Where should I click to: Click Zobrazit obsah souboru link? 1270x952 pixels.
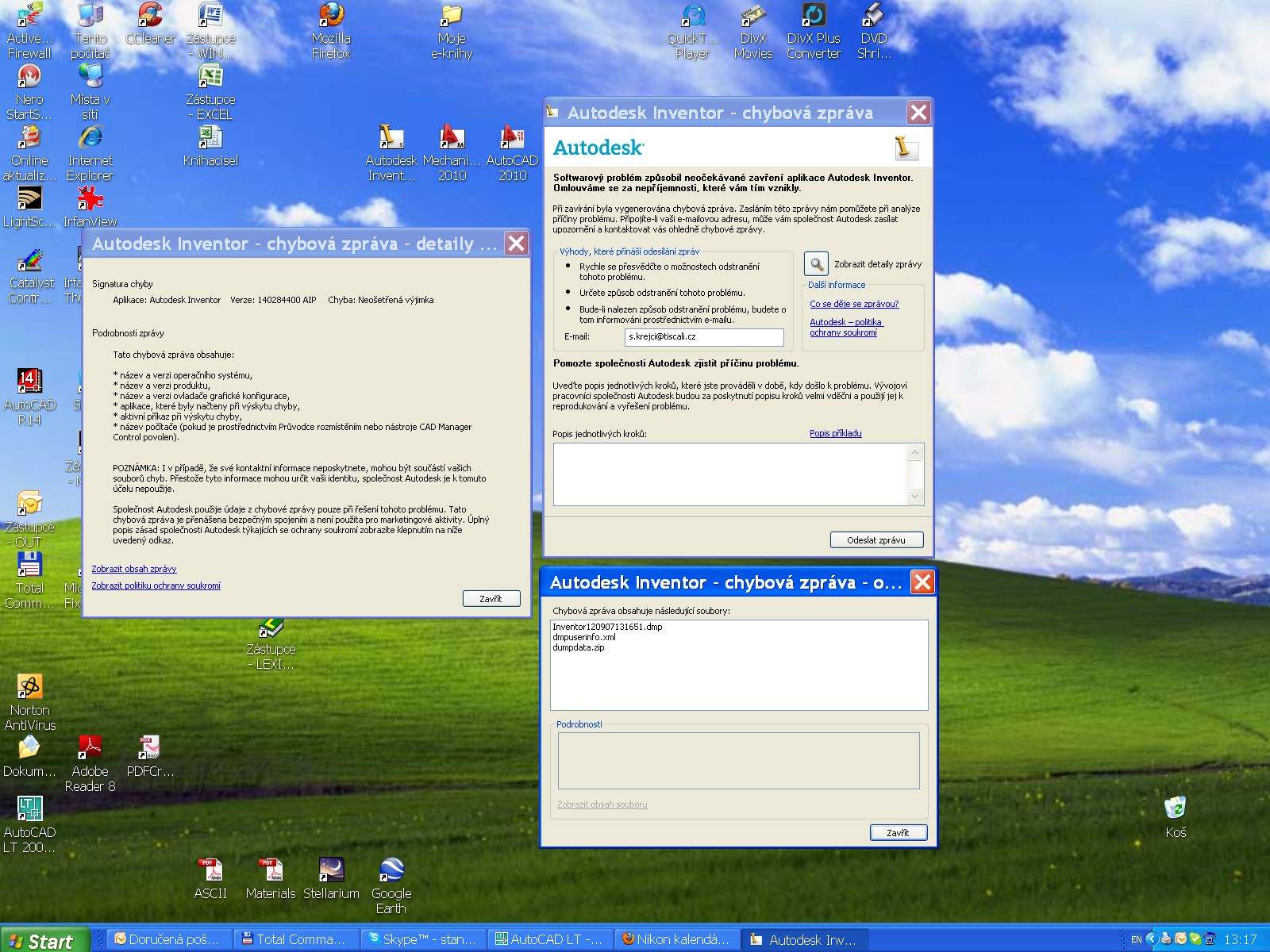(602, 804)
